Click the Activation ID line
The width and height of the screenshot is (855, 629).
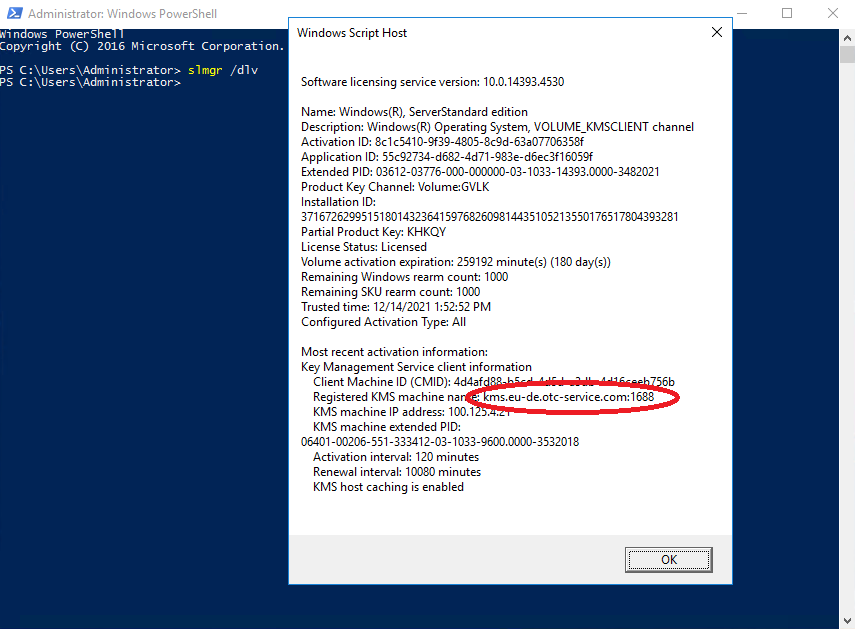pyautogui.click(x=442, y=142)
